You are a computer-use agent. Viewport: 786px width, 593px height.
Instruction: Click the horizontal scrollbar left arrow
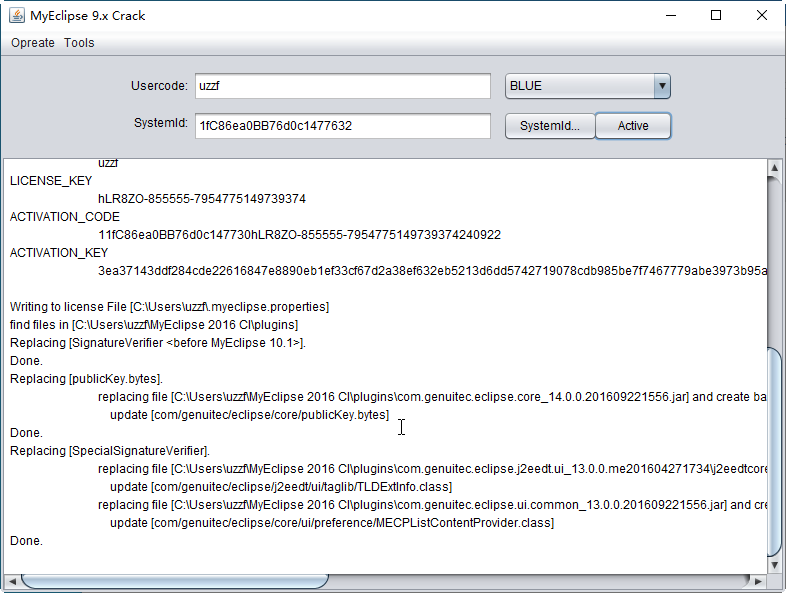[13, 581]
